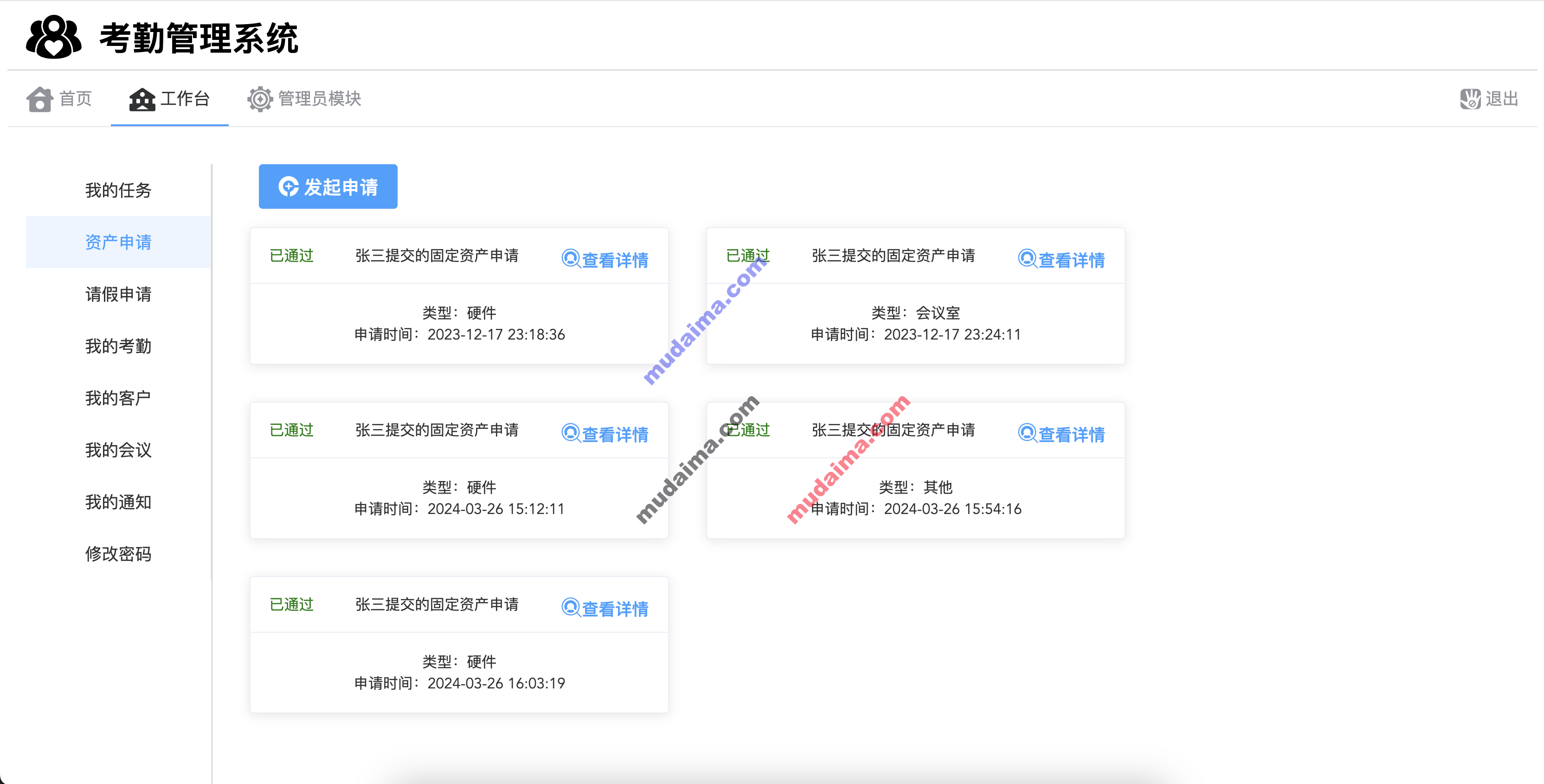This screenshot has height=784, width=1544.
Task: Click the attendance system people logo
Action: click(x=53, y=37)
